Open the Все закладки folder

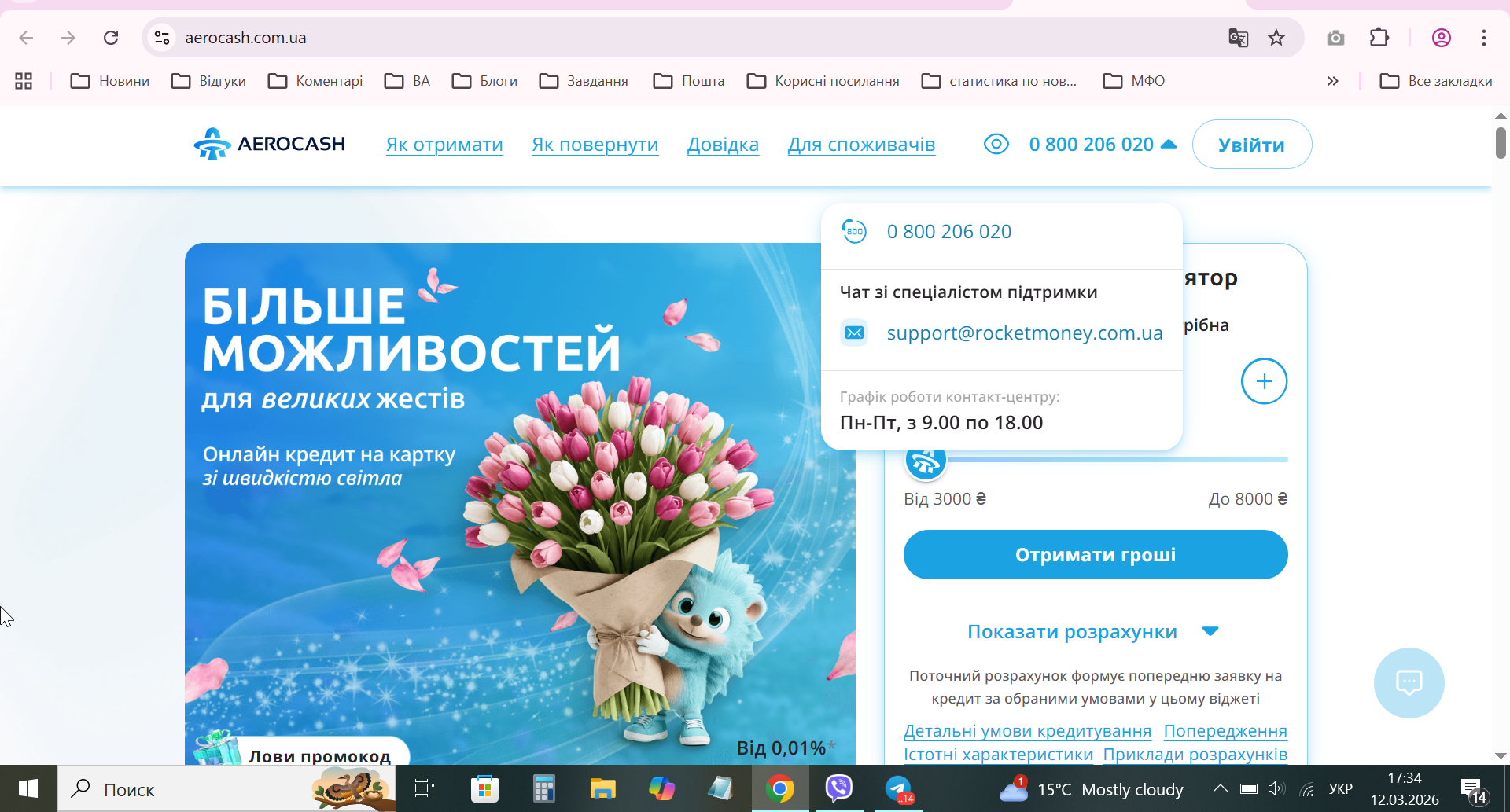click(x=1436, y=81)
